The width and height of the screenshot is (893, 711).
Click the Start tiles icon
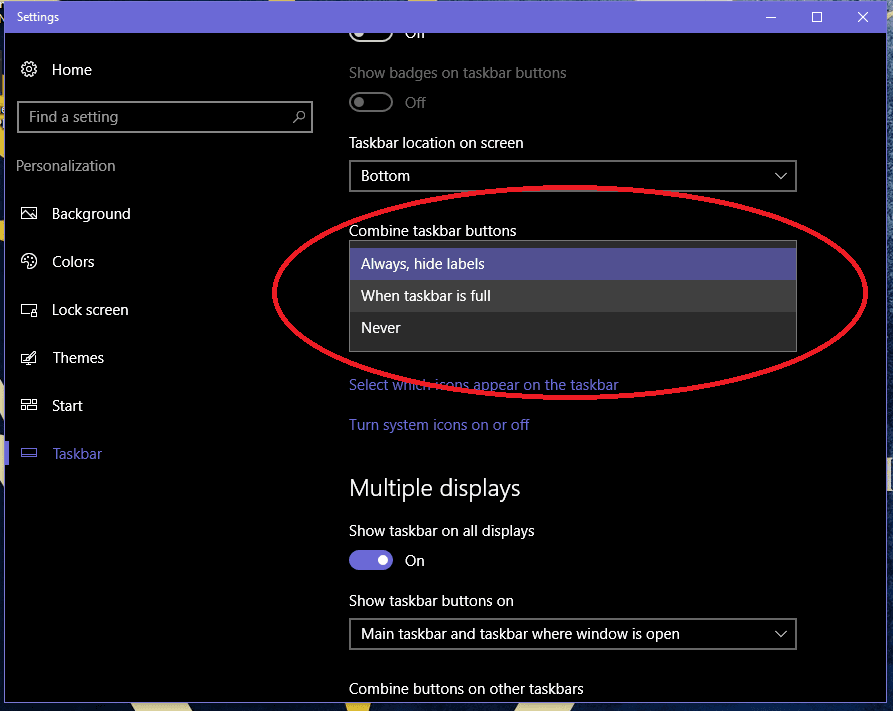pyautogui.click(x=30, y=406)
